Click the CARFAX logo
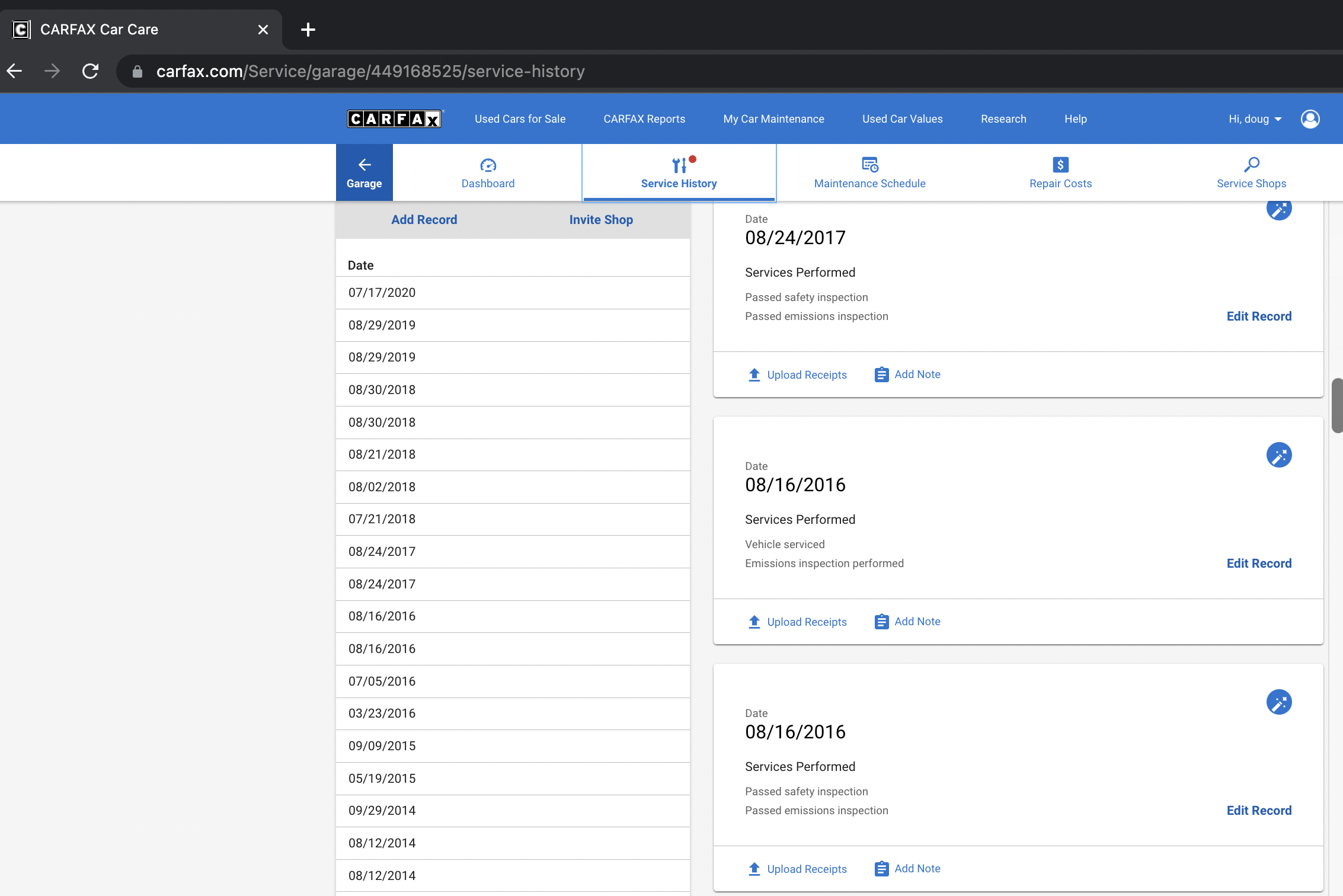1343x896 pixels. [x=395, y=119]
